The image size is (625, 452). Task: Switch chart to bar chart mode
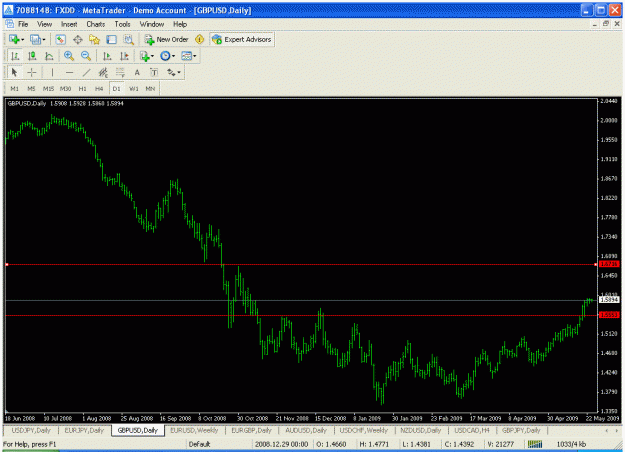coord(15,56)
